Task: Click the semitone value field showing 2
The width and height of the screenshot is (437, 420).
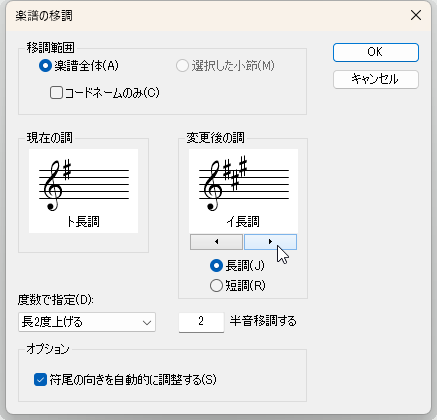Action: coord(201,322)
